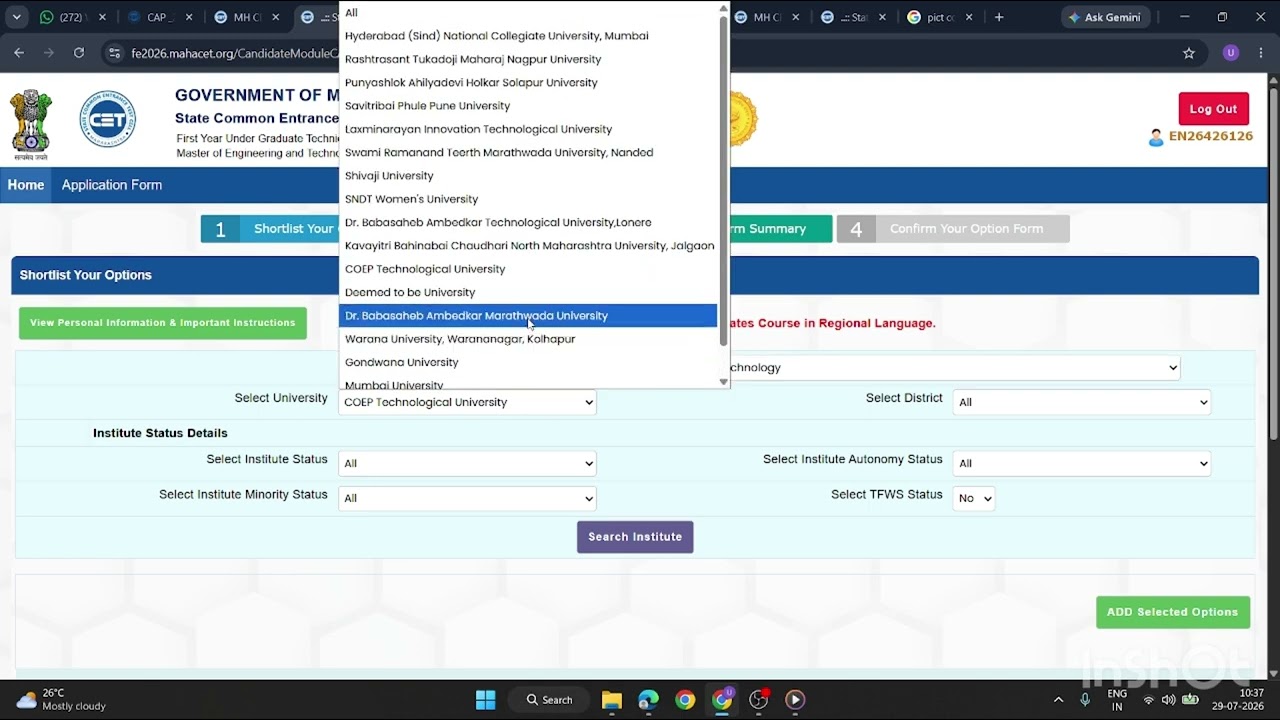Viewport: 1280px width, 720px height.
Task: Click the candidate profile icon beside EN26426126
Action: click(x=1156, y=137)
